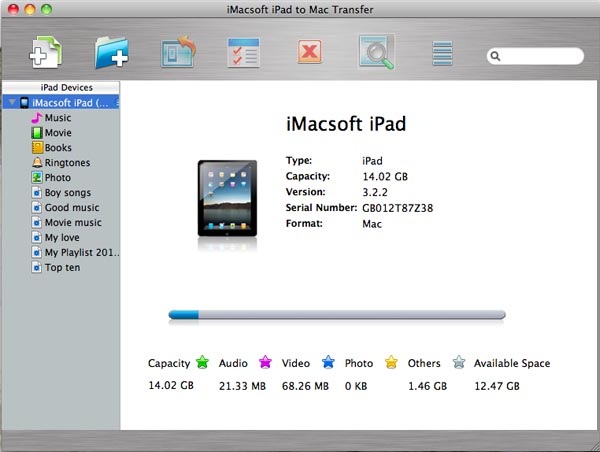Select the Boy songs playlist

tap(68, 193)
